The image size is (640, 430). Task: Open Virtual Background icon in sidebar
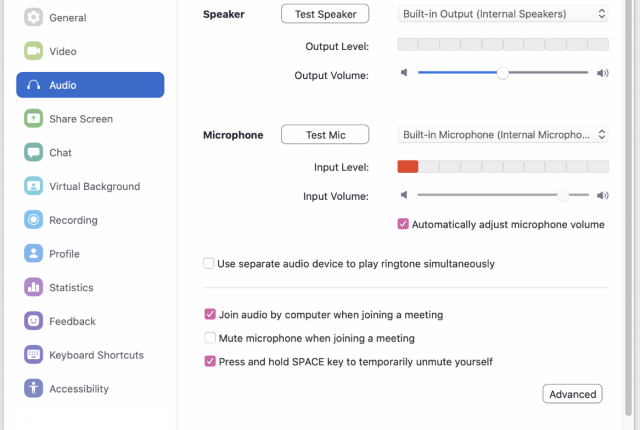(33, 186)
